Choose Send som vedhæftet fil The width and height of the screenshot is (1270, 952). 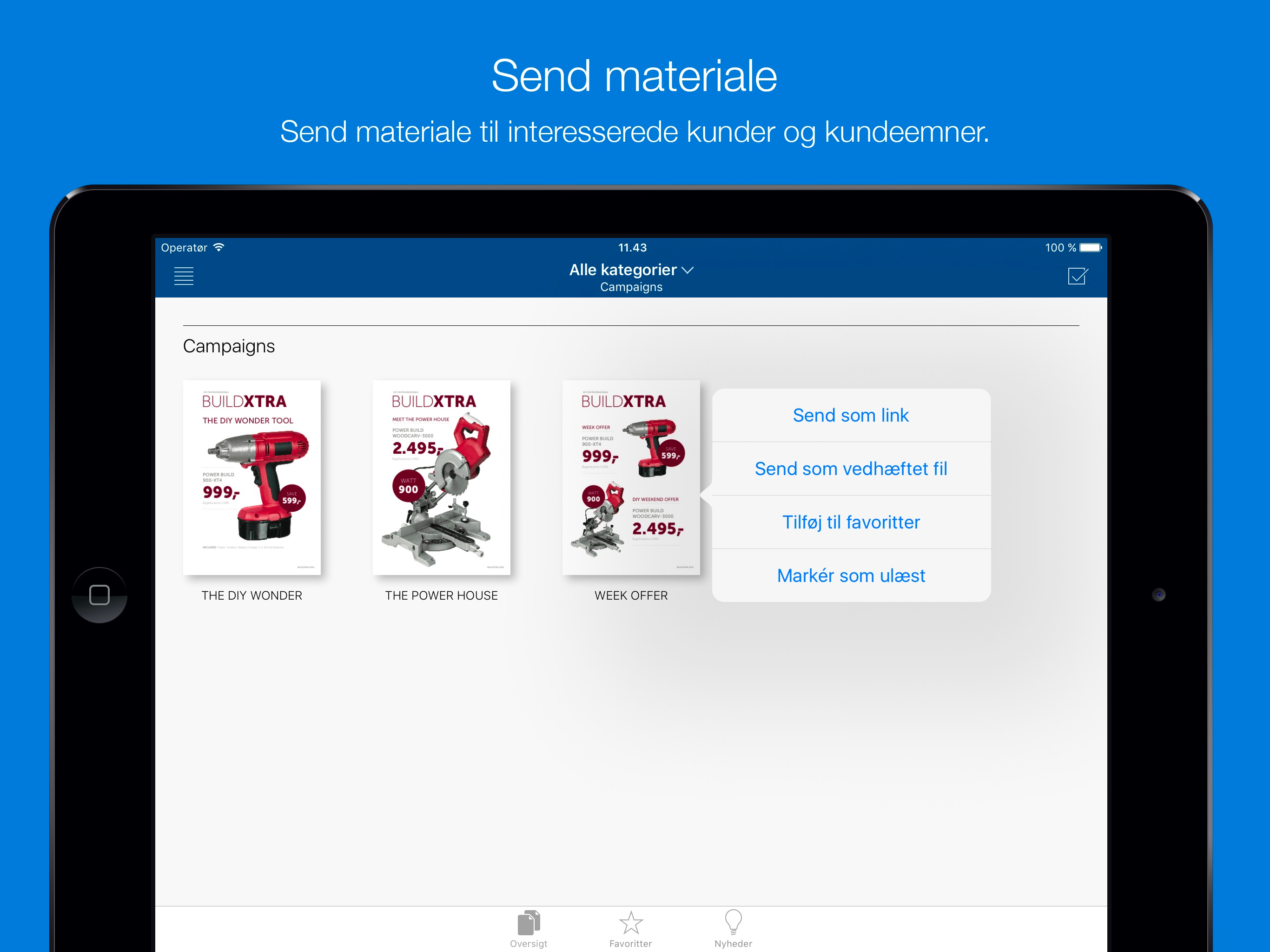tap(851, 469)
